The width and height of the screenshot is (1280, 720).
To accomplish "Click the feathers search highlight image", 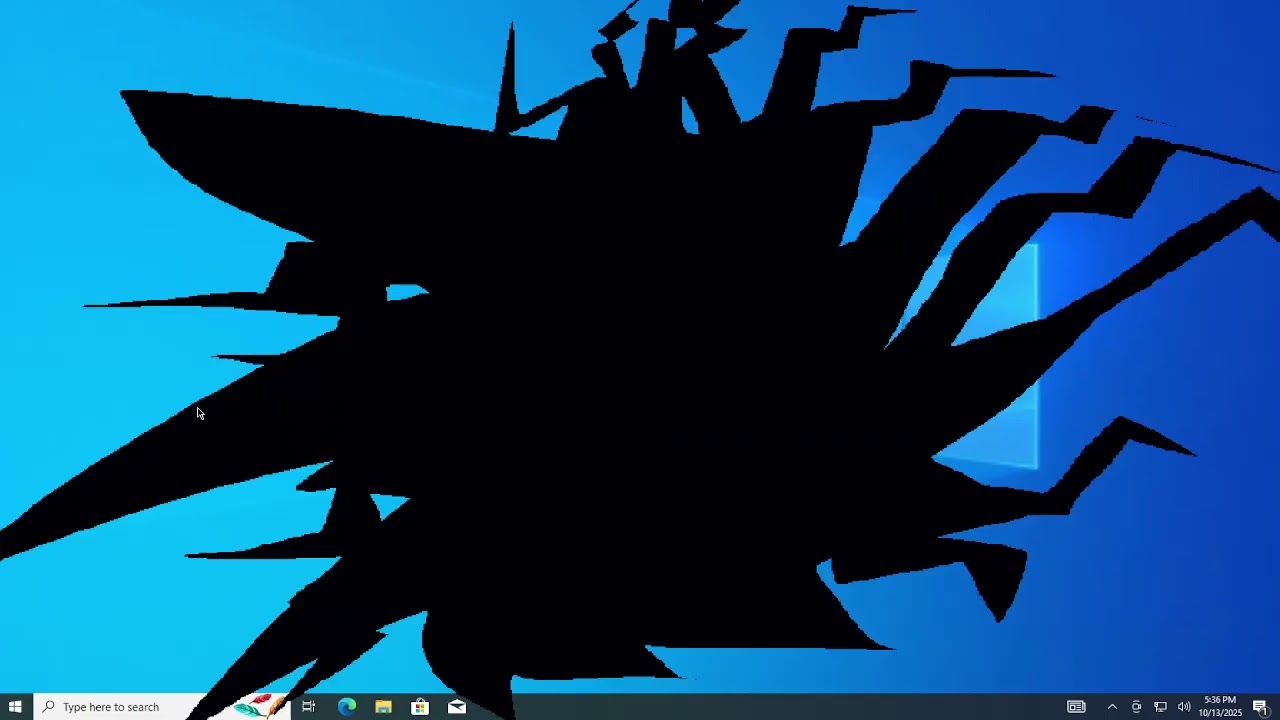I will pyautogui.click(x=258, y=706).
